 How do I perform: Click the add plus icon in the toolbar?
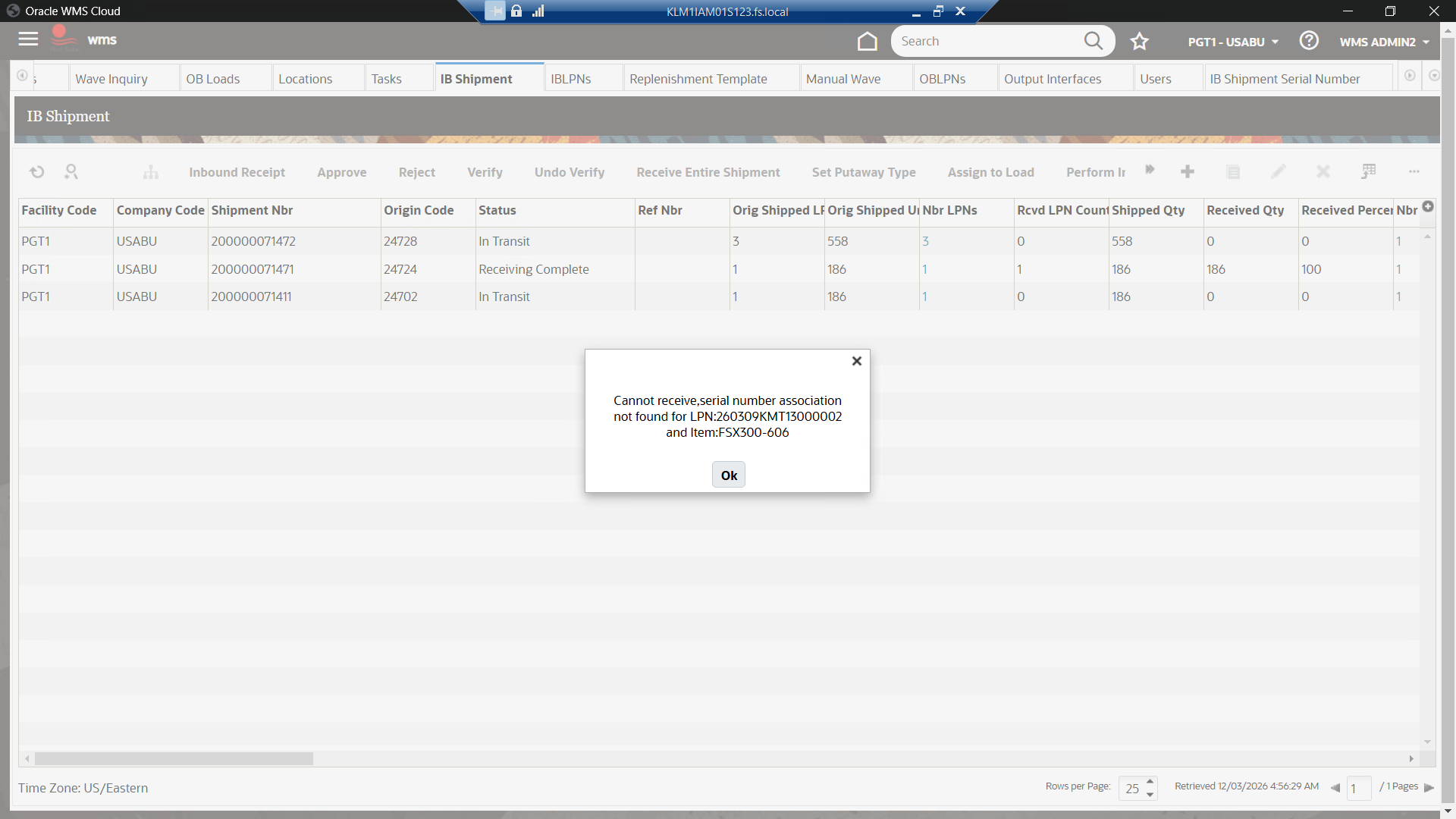coord(1188,172)
